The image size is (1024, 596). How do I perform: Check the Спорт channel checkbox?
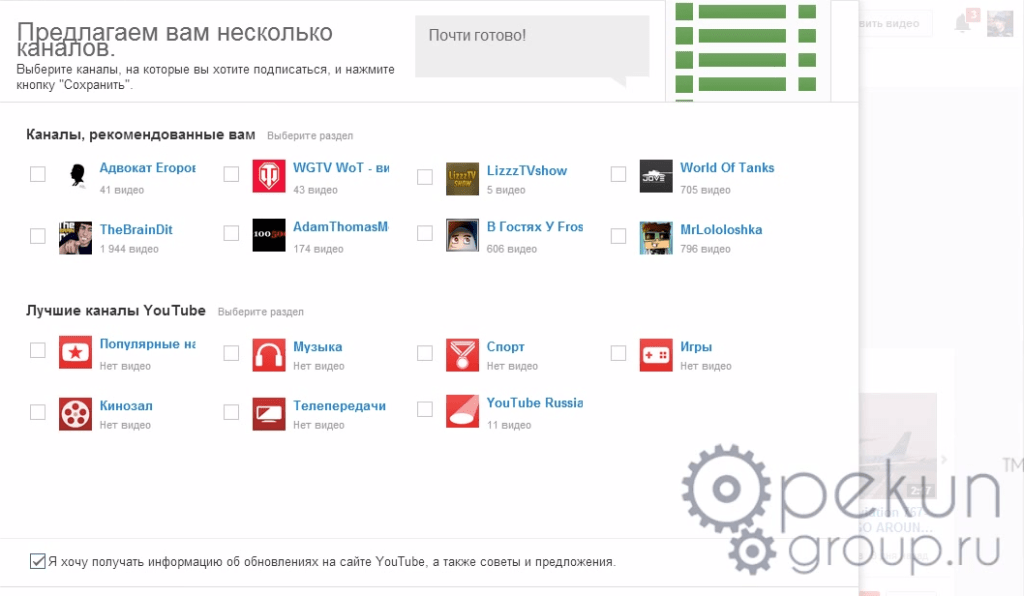[424, 353]
